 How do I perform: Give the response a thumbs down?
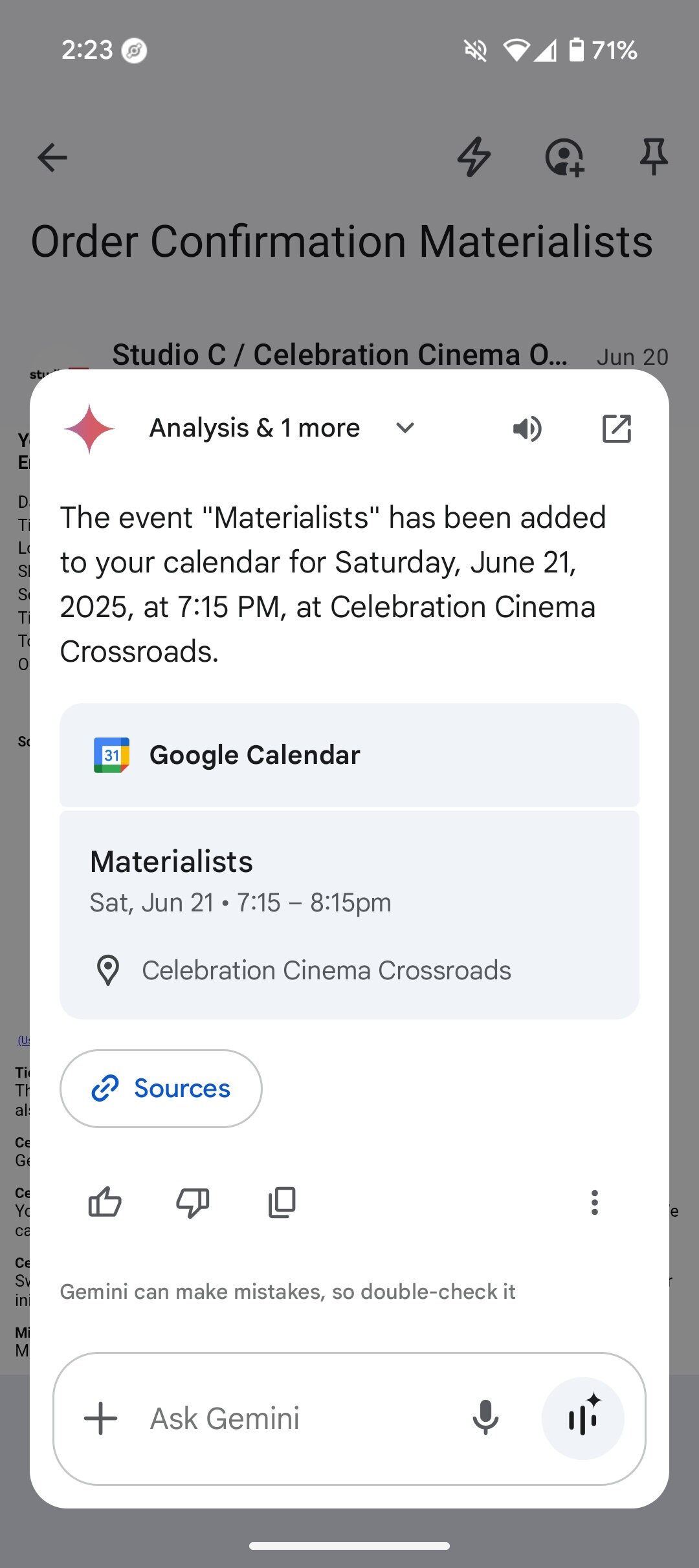pos(193,1203)
